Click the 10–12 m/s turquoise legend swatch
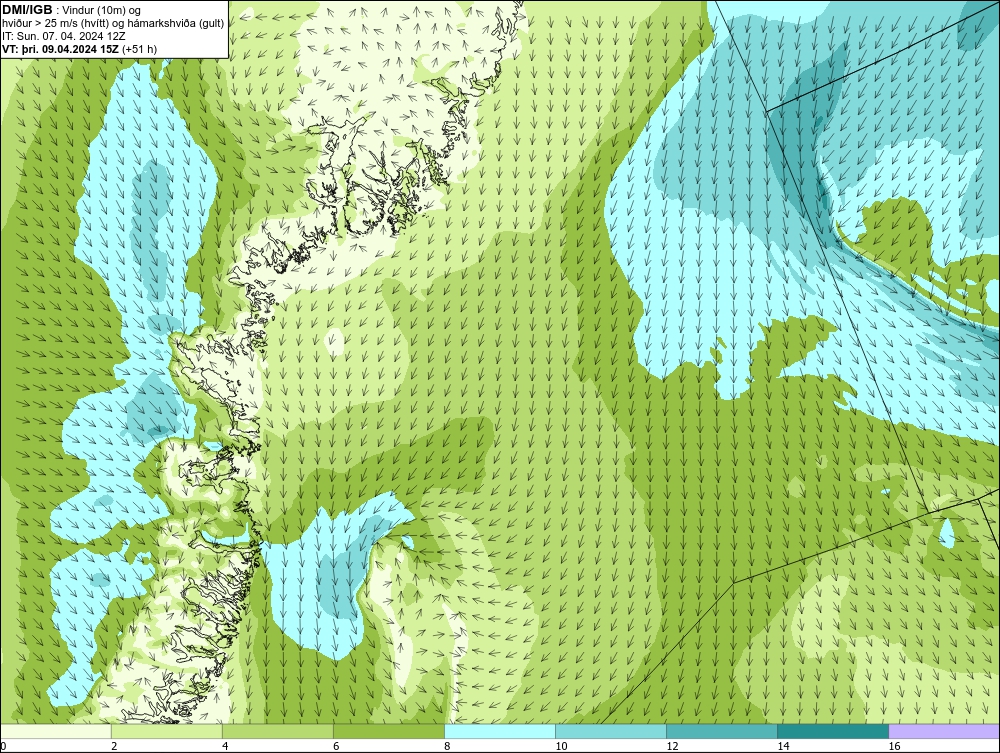 click(x=611, y=731)
